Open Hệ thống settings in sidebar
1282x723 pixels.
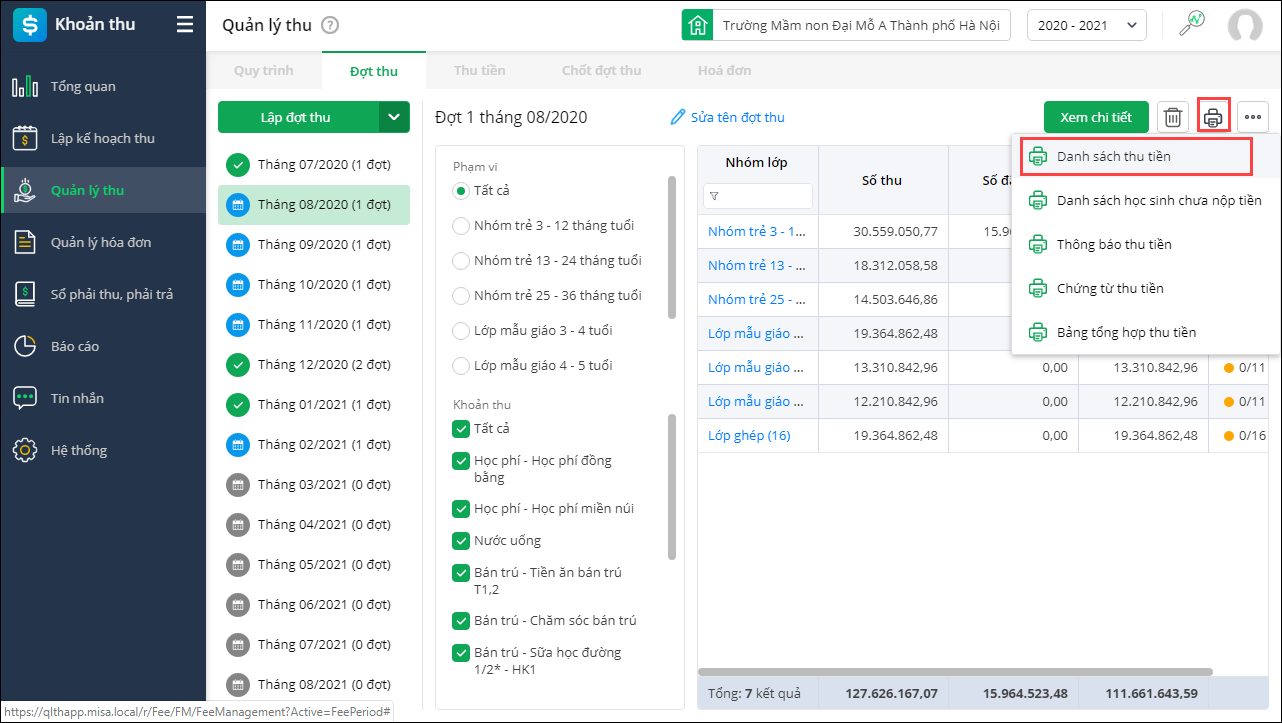(79, 450)
